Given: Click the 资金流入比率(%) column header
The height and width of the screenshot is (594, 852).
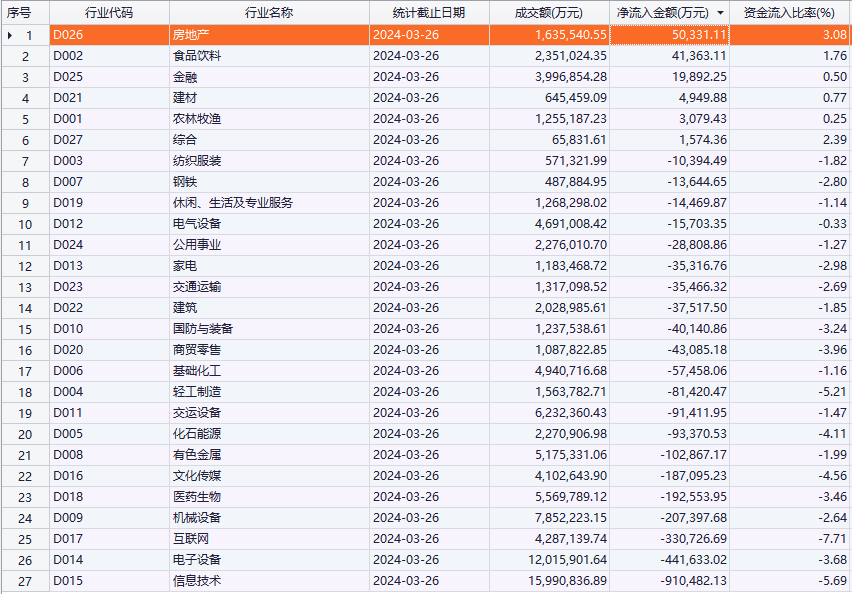Looking at the screenshot, I should click(x=790, y=13).
